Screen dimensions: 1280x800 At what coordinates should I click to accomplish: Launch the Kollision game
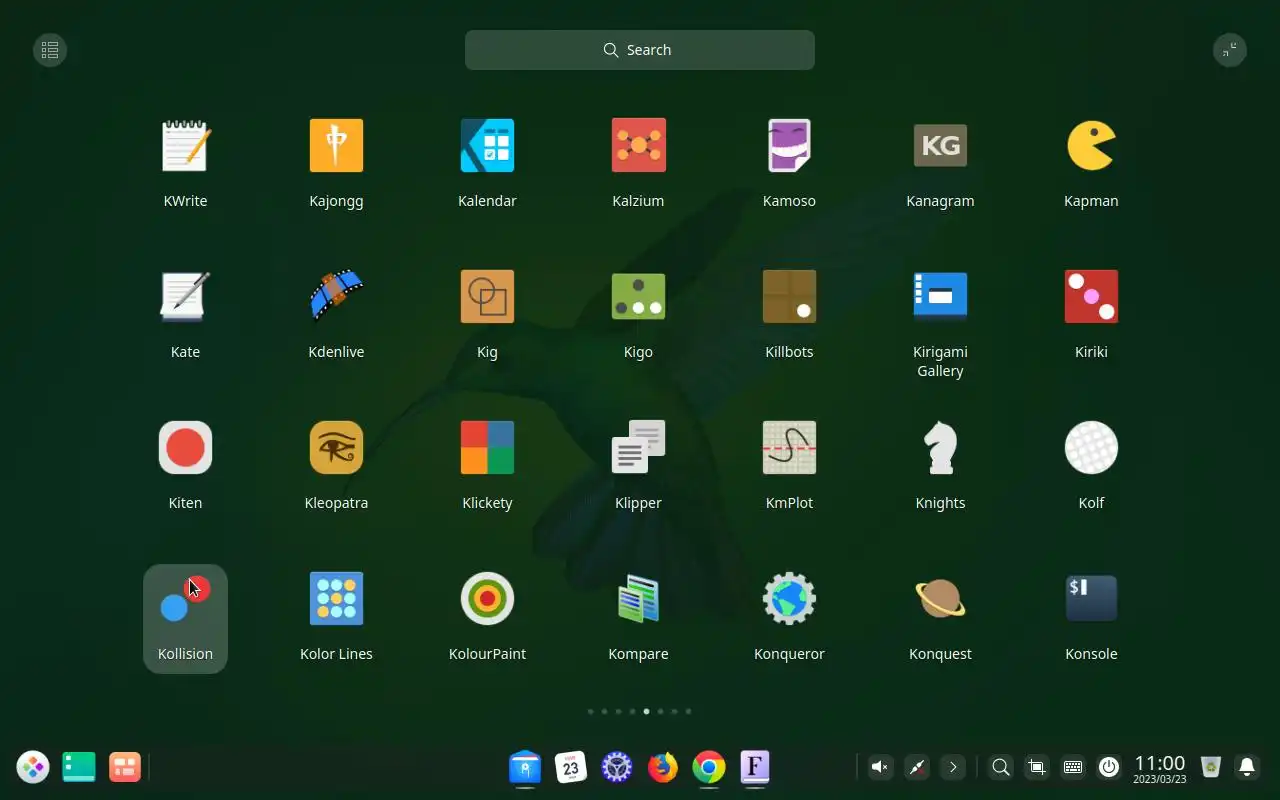[185, 618]
